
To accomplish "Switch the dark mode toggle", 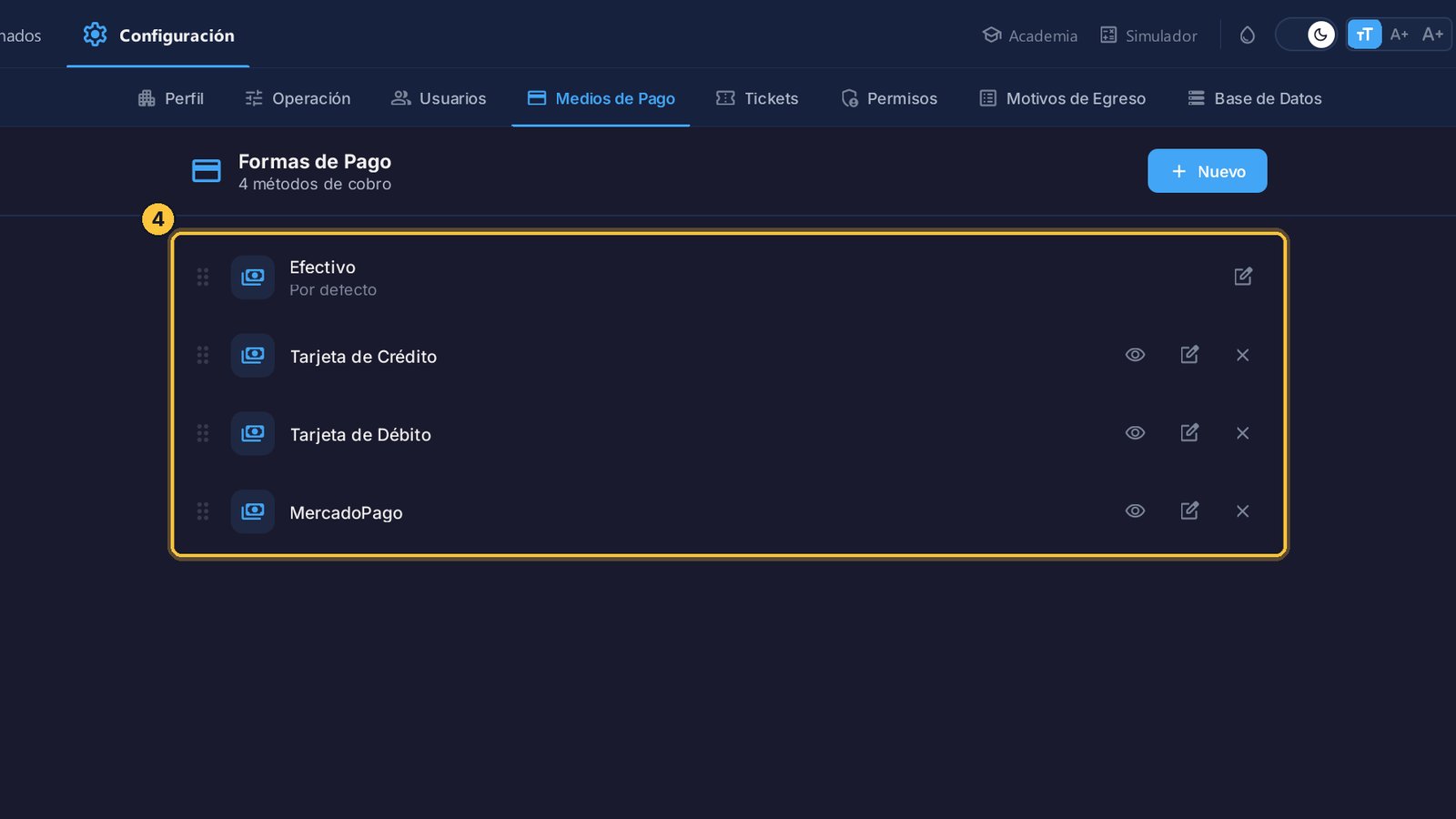I will (1307, 35).
